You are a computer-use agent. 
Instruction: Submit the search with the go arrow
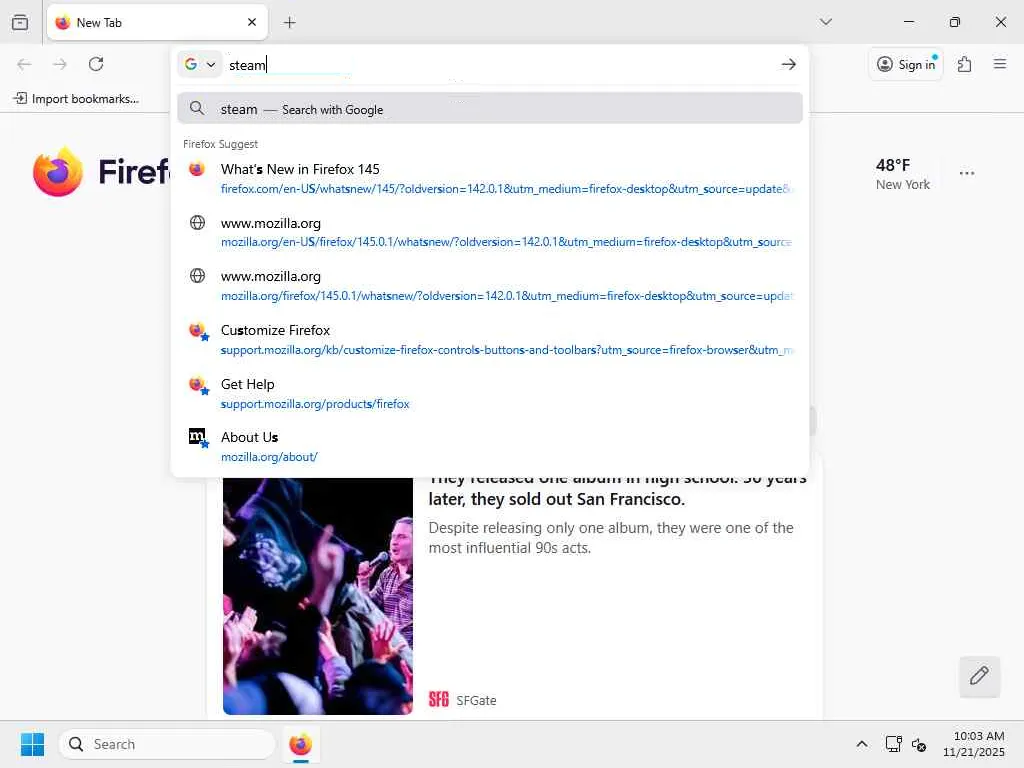(x=788, y=64)
